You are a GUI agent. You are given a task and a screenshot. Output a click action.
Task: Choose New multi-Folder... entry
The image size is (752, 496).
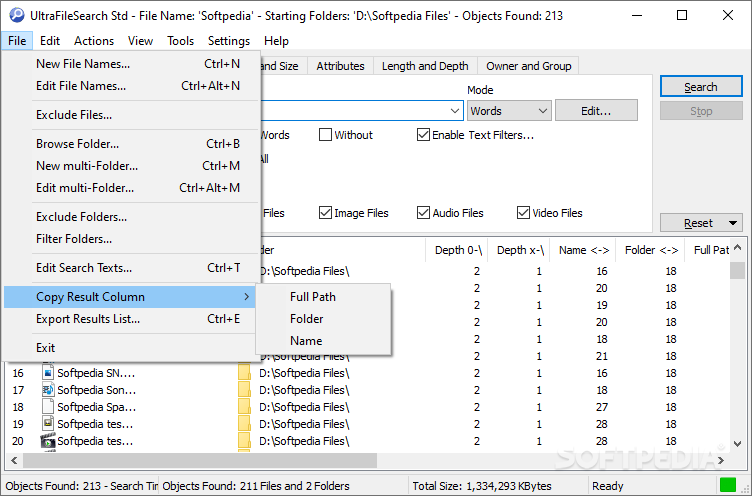point(129,165)
